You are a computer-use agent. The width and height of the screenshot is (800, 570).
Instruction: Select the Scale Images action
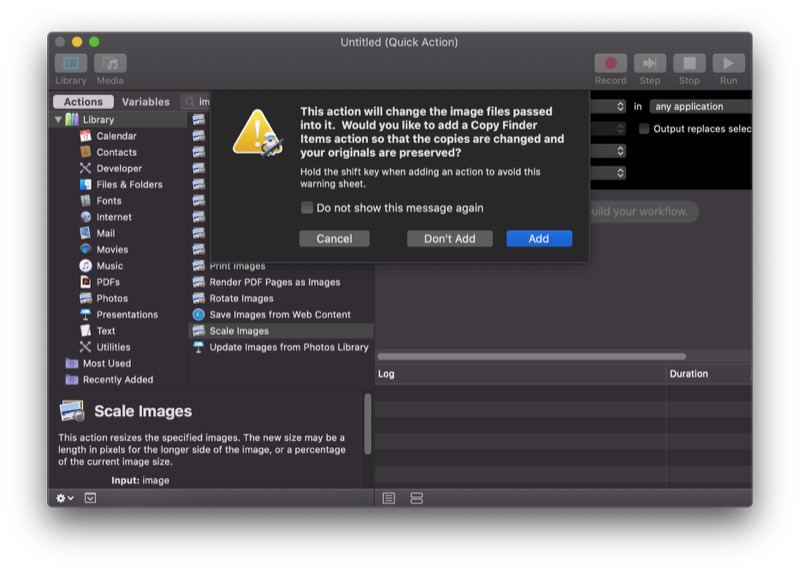[x=281, y=331]
